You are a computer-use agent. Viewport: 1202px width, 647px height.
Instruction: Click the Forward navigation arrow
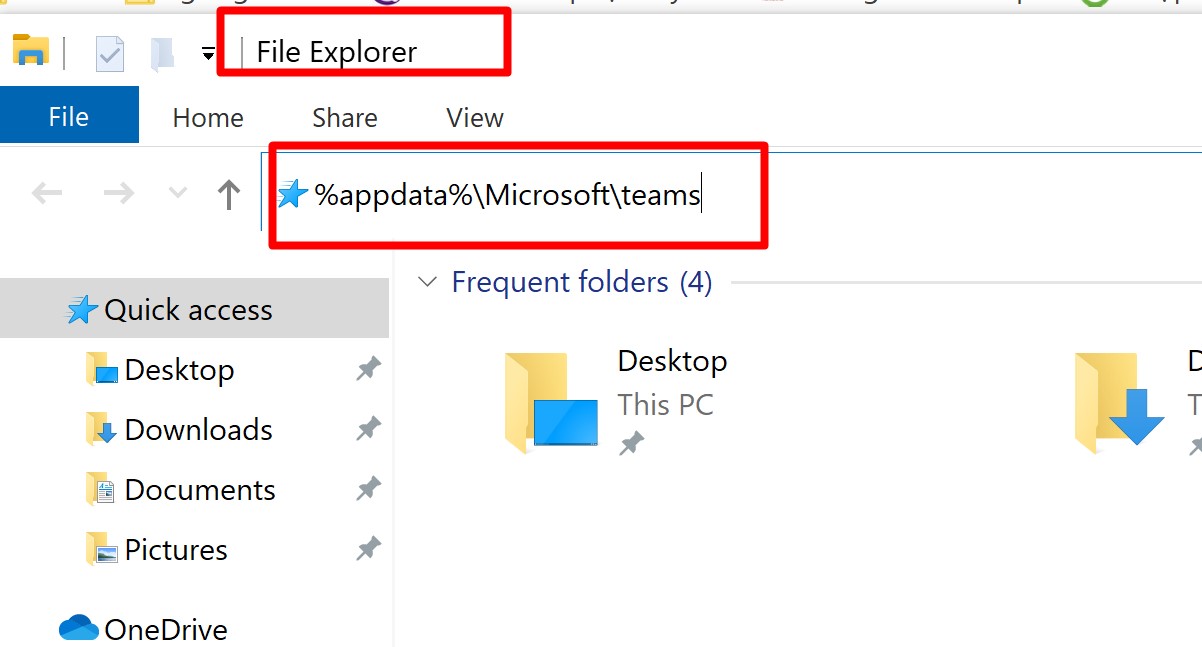(119, 194)
